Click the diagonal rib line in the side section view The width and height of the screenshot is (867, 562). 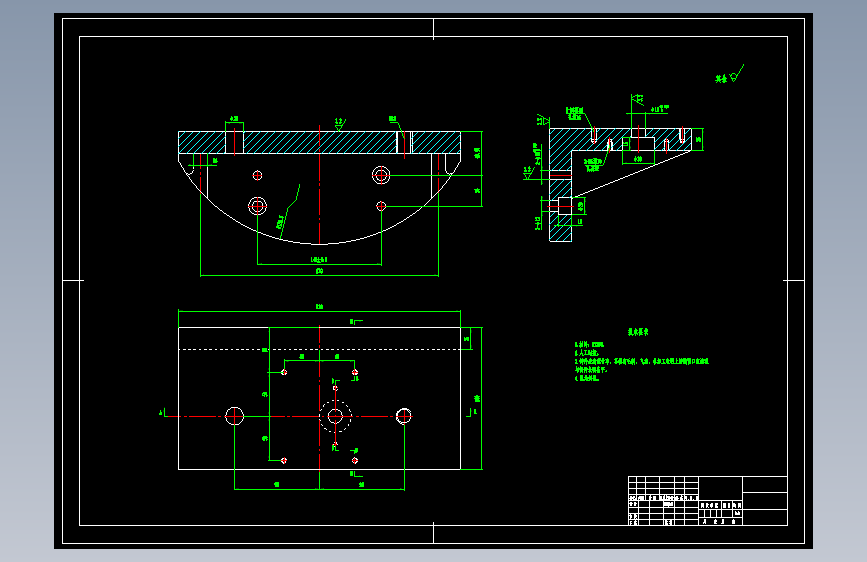[631, 174]
